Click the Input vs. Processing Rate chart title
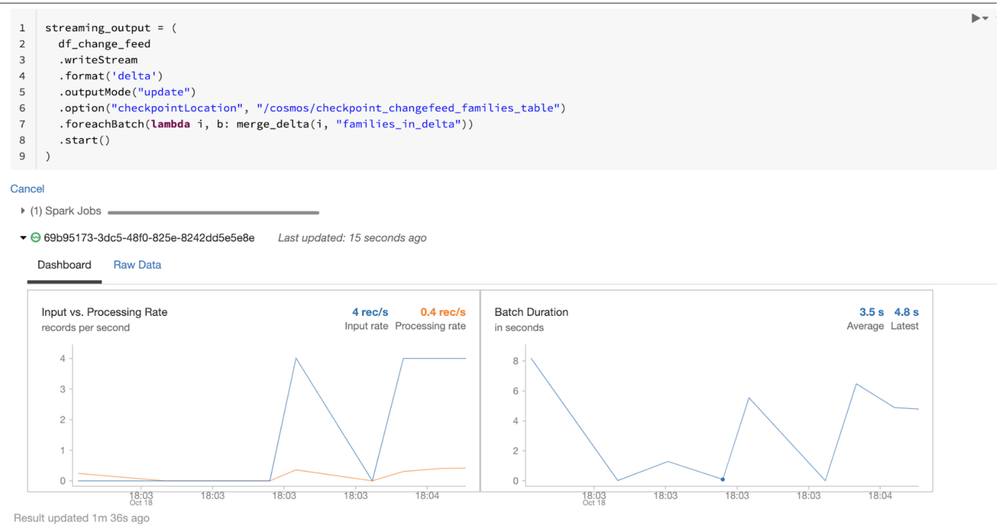The image size is (999, 532). tap(104, 312)
